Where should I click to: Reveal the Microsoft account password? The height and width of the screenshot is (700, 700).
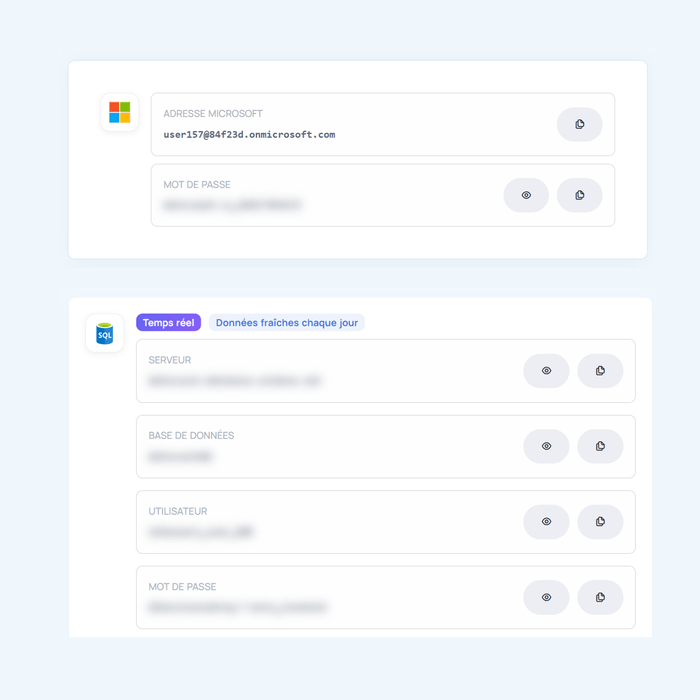(x=526, y=195)
